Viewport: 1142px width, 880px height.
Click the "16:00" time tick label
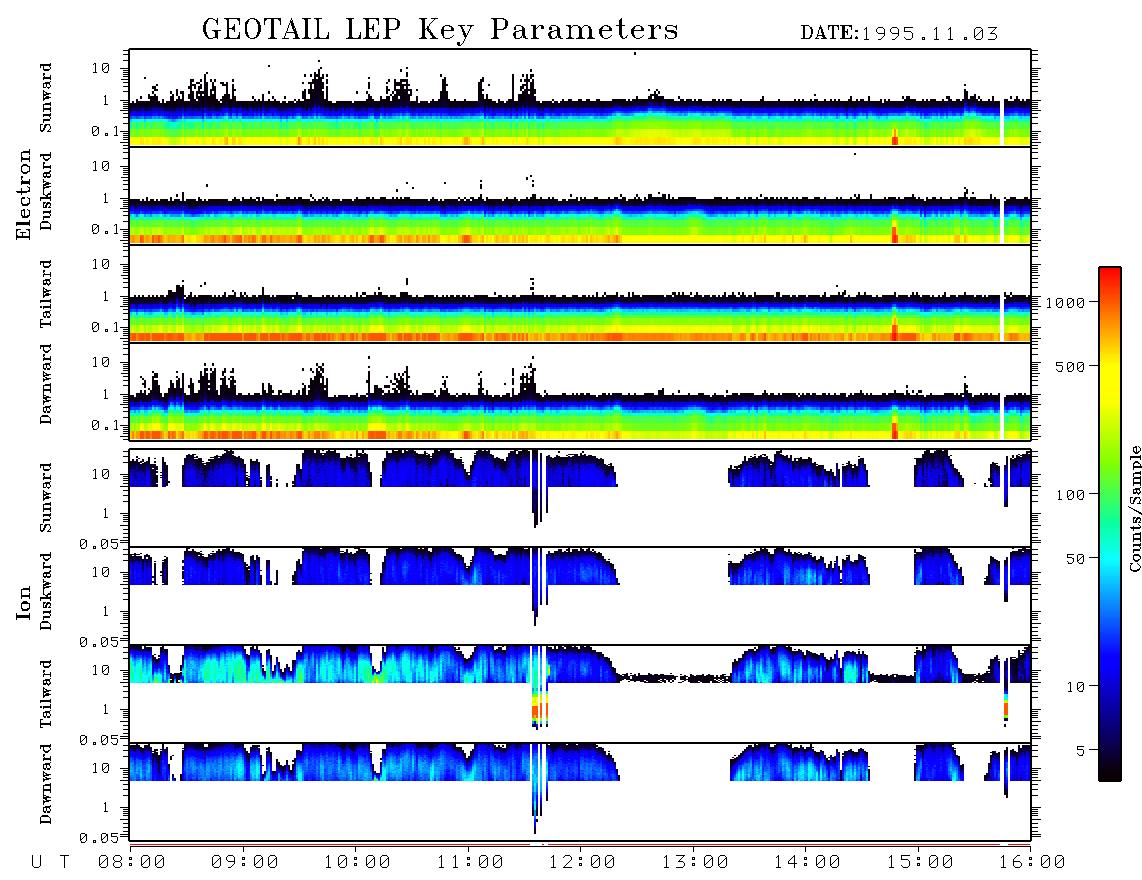(x=1032, y=862)
